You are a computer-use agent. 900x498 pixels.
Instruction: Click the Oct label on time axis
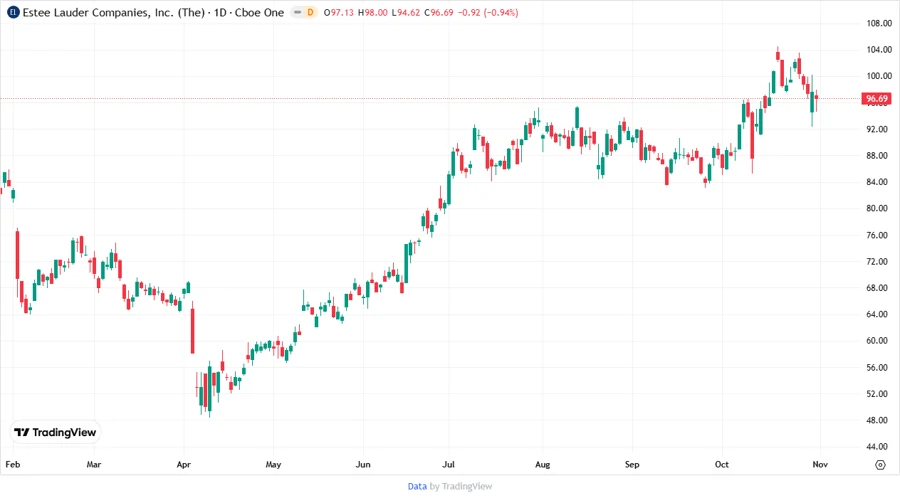click(x=721, y=464)
